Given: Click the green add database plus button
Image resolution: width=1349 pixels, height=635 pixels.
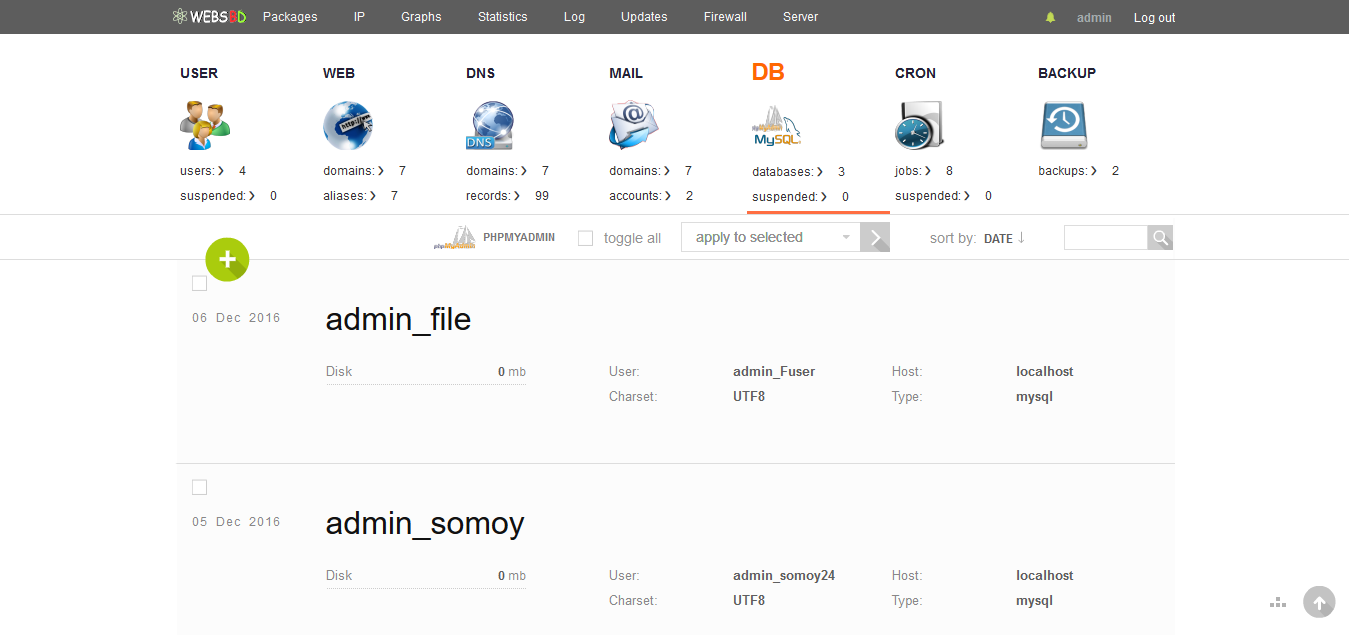Looking at the screenshot, I should tap(227, 260).
